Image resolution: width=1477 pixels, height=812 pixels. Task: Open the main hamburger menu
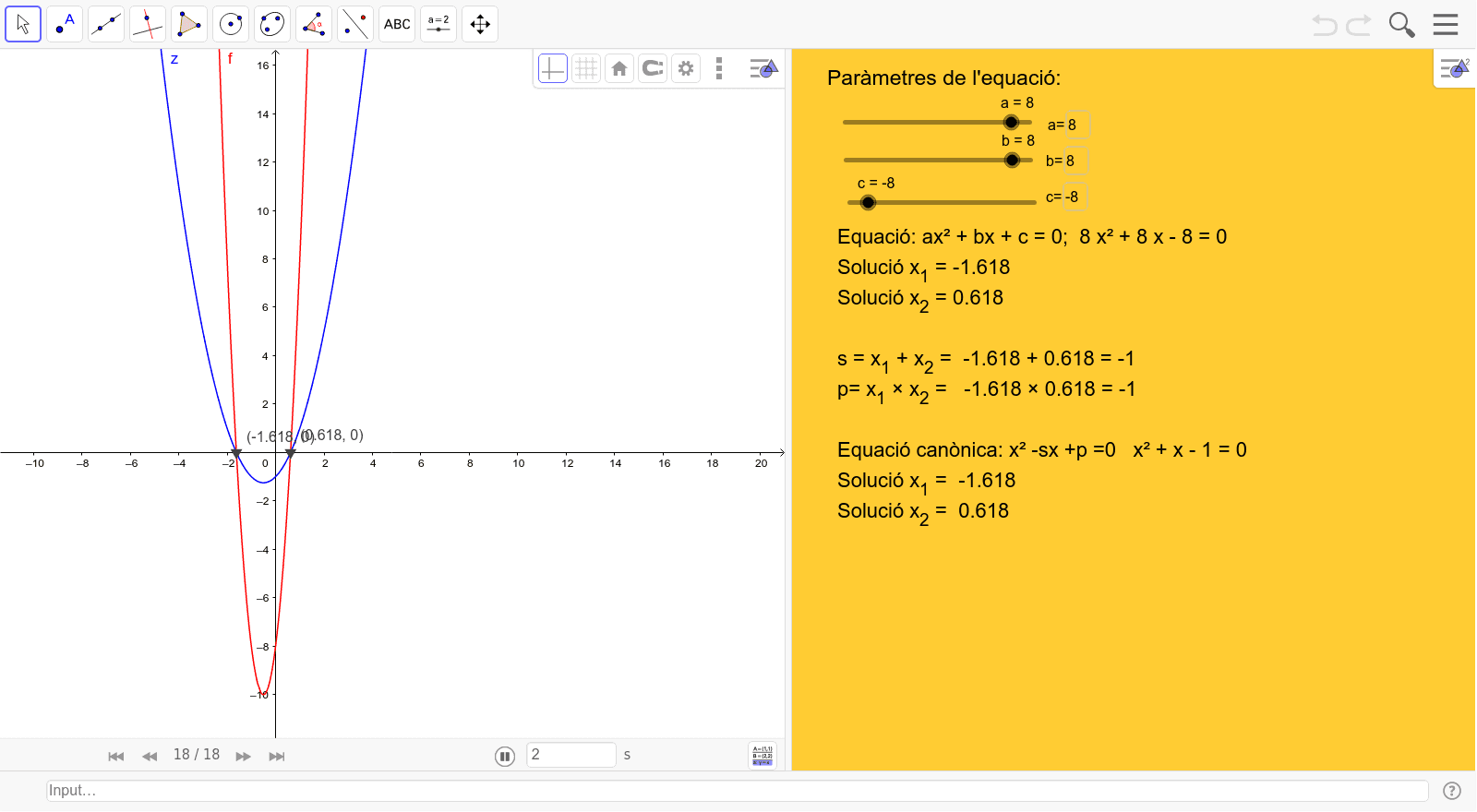(x=1446, y=25)
